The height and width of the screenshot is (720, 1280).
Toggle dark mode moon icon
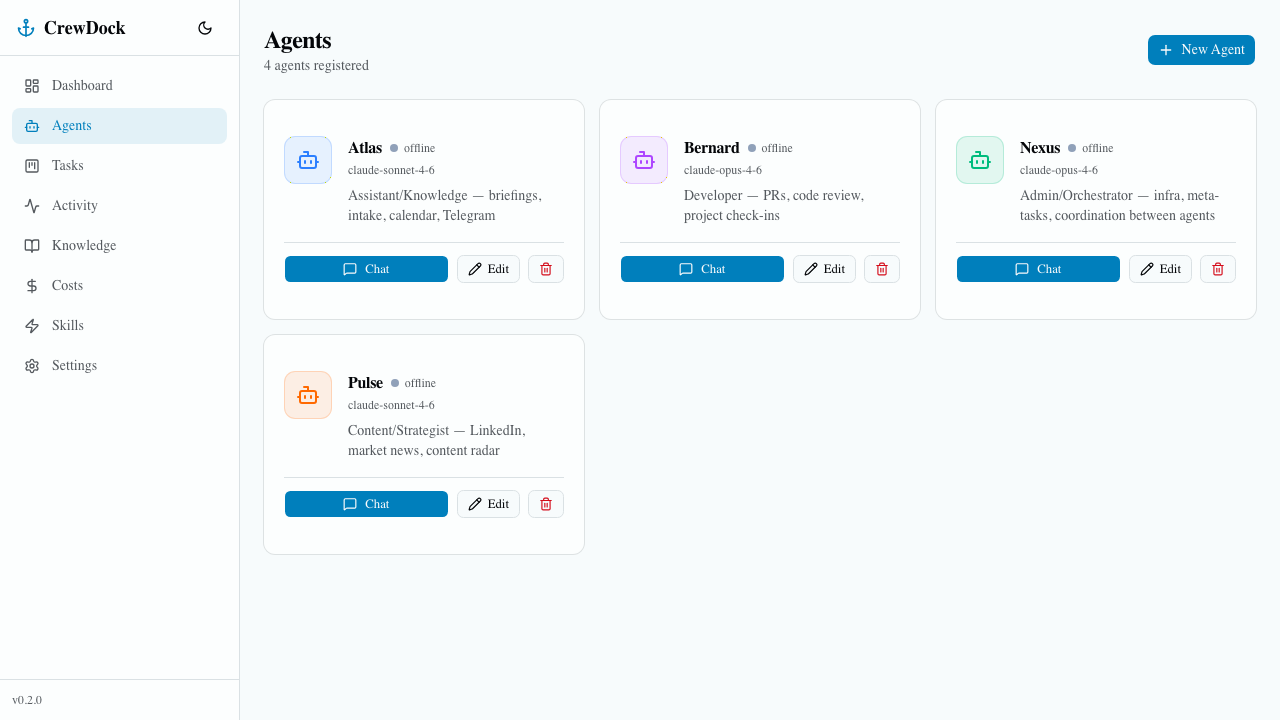pos(205,28)
